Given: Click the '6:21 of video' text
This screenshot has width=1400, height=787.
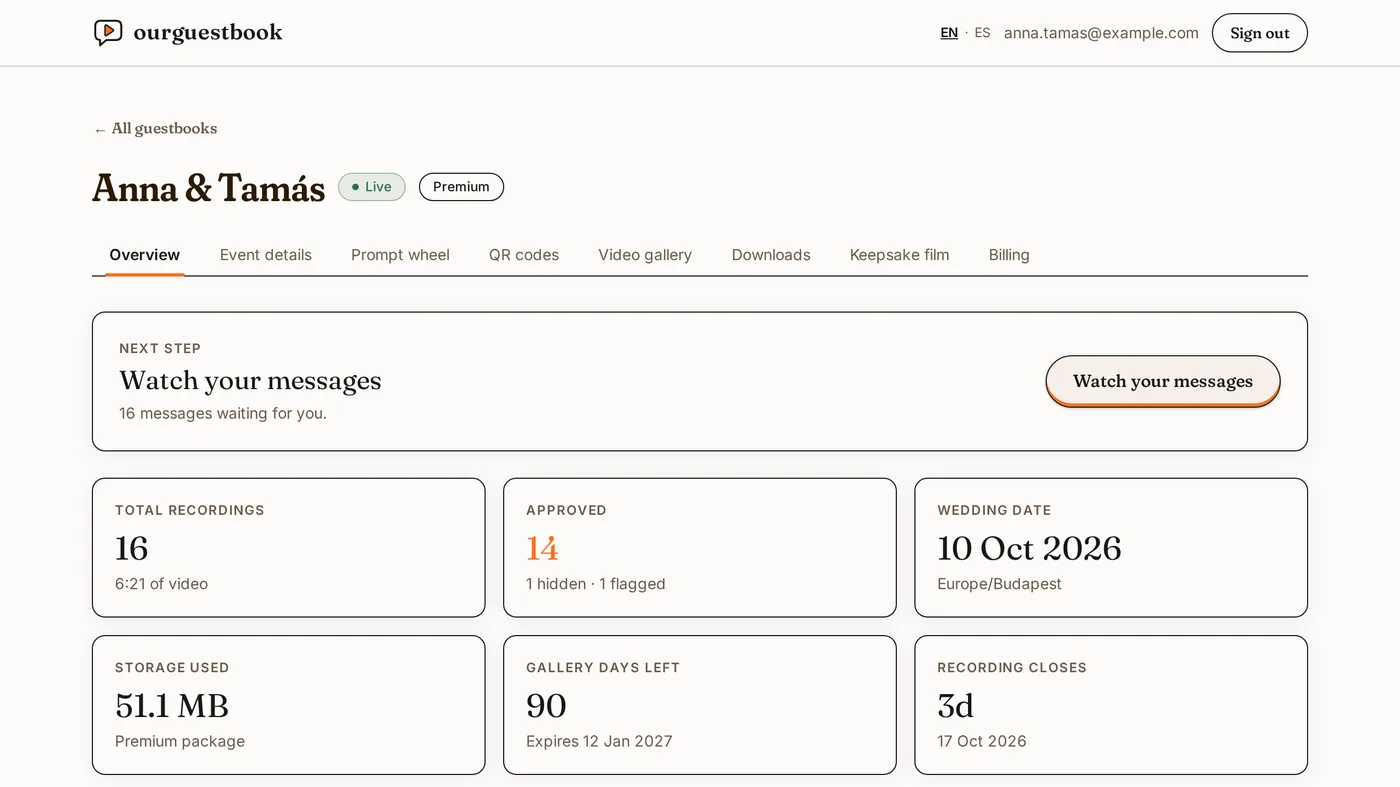Looking at the screenshot, I should coord(162,584).
